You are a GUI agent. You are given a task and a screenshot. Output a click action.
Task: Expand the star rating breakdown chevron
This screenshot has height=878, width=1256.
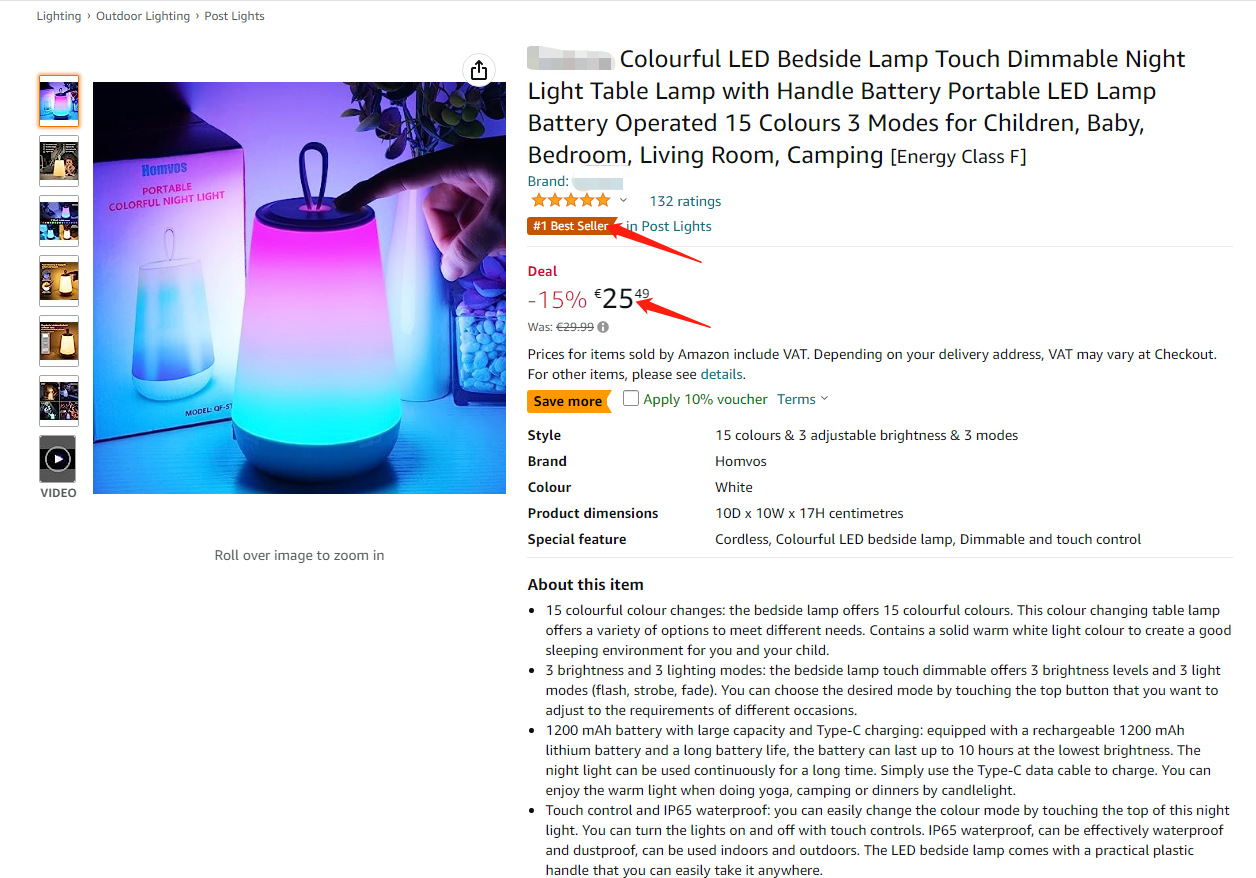click(623, 201)
